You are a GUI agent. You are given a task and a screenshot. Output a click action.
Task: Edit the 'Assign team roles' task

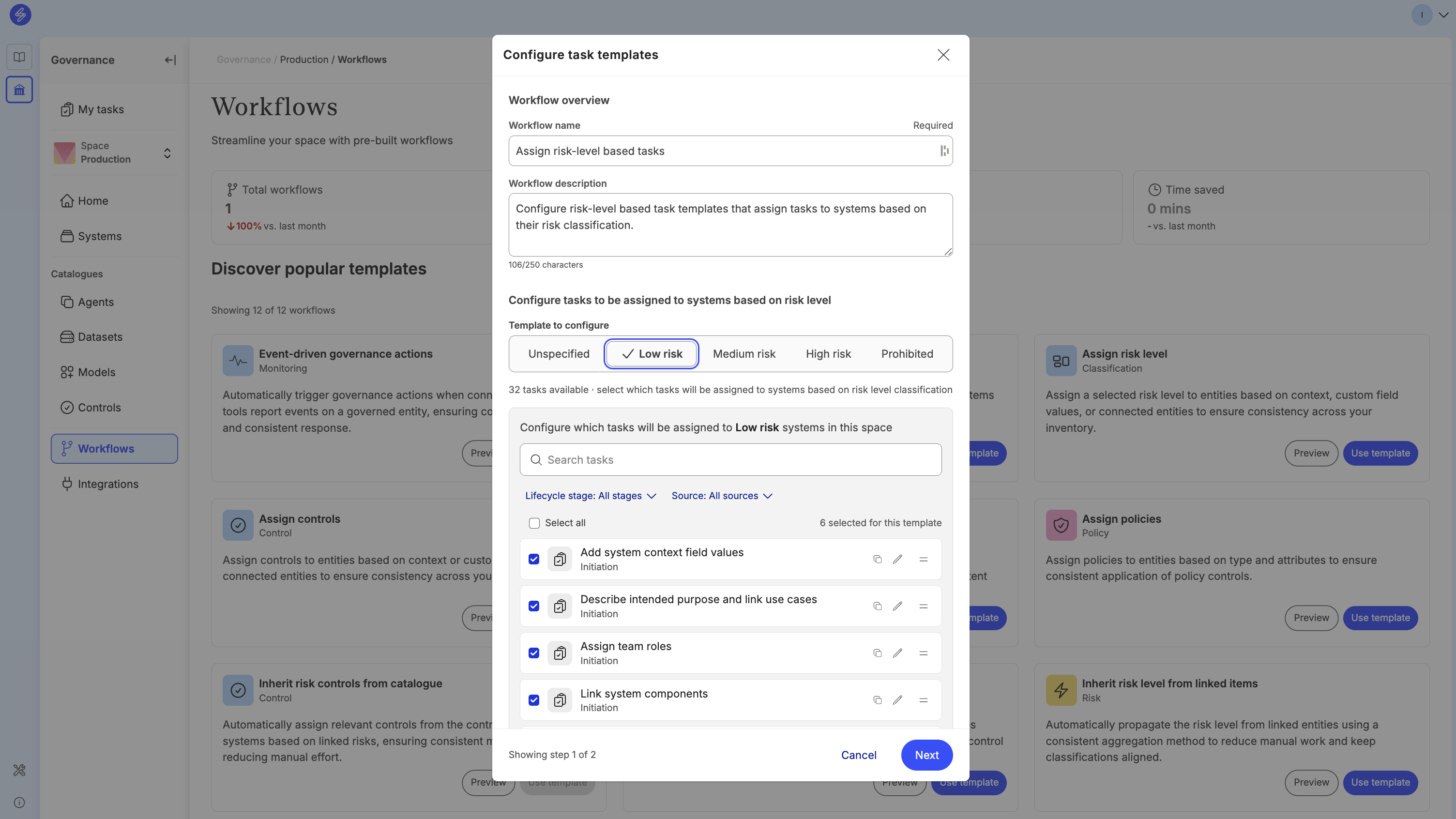(x=897, y=653)
